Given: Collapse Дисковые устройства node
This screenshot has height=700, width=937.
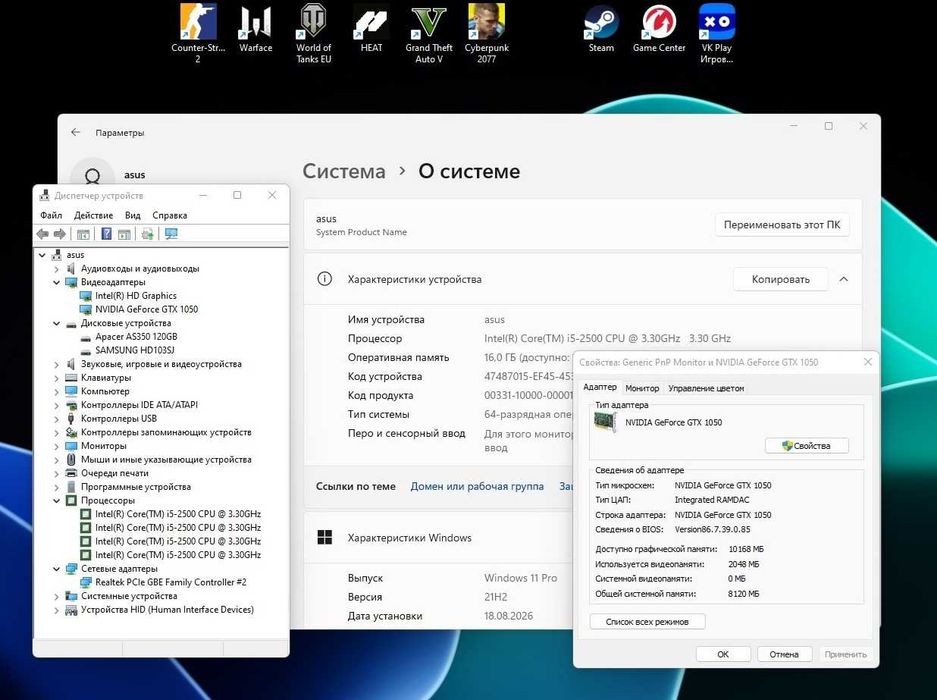Looking at the screenshot, I should (x=57, y=323).
